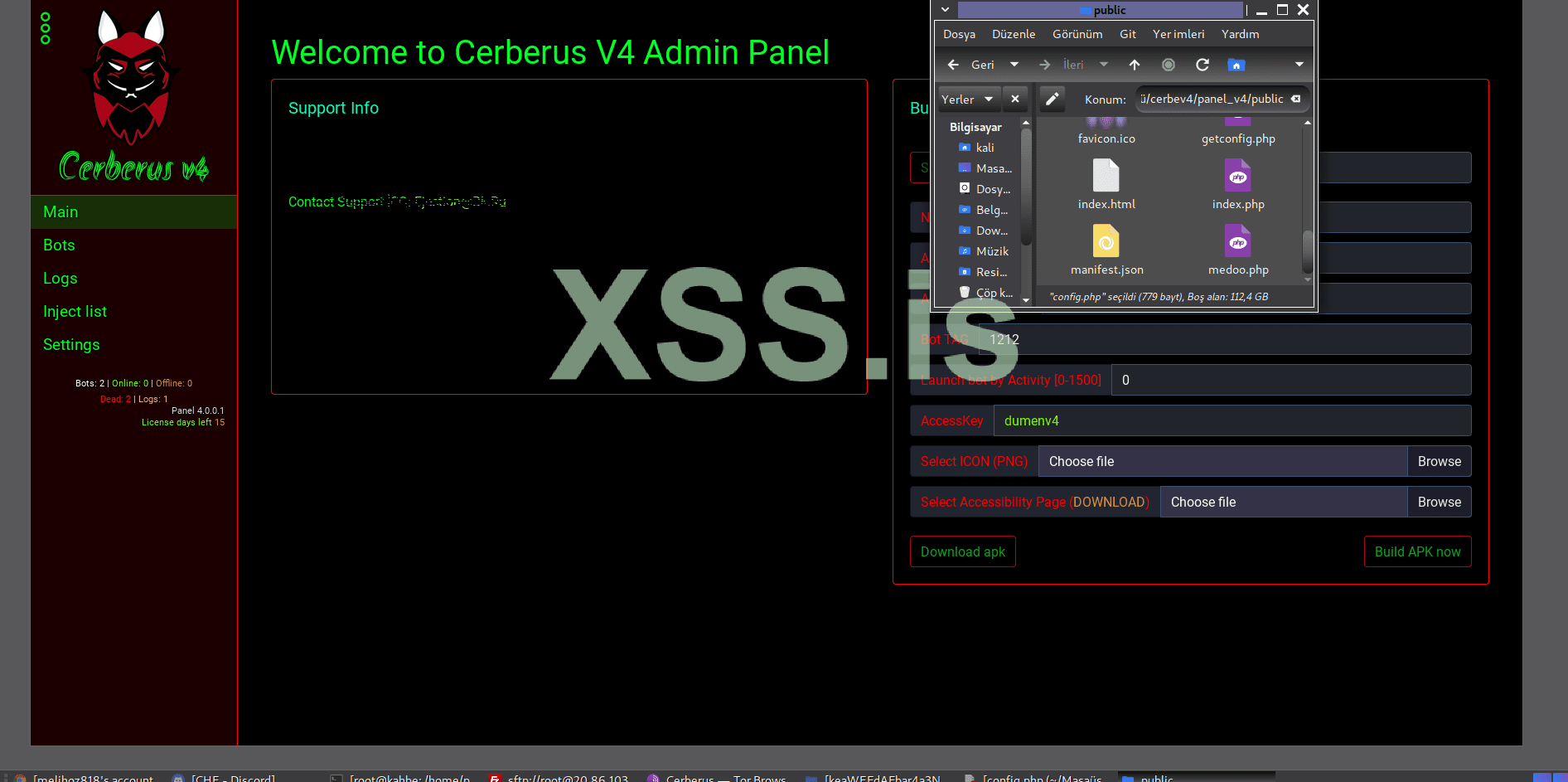Select the index.php file icon
Viewport: 1568px width, 782px height.
1238,176
